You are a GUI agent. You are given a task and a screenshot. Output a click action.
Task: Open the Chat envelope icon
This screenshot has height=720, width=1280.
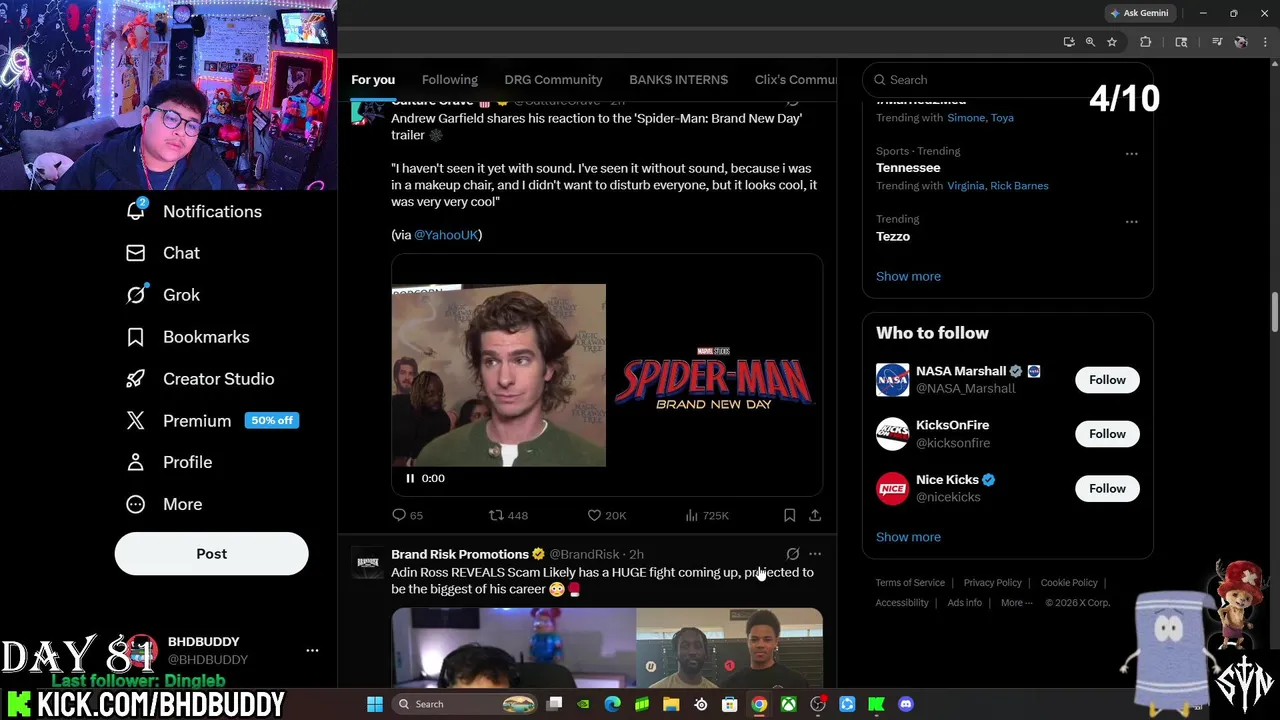tap(135, 253)
